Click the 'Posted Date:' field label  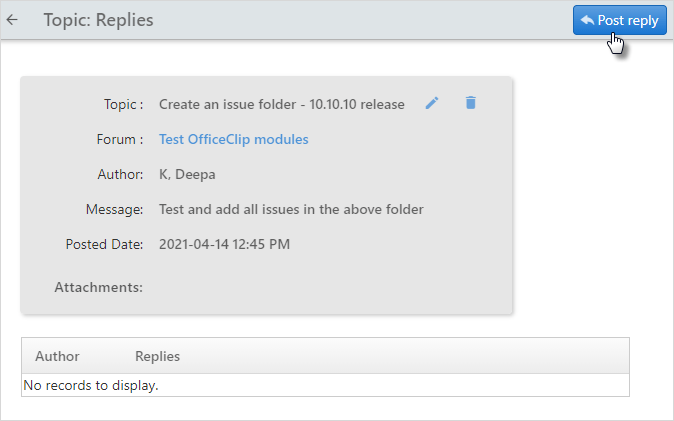pos(104,244)
